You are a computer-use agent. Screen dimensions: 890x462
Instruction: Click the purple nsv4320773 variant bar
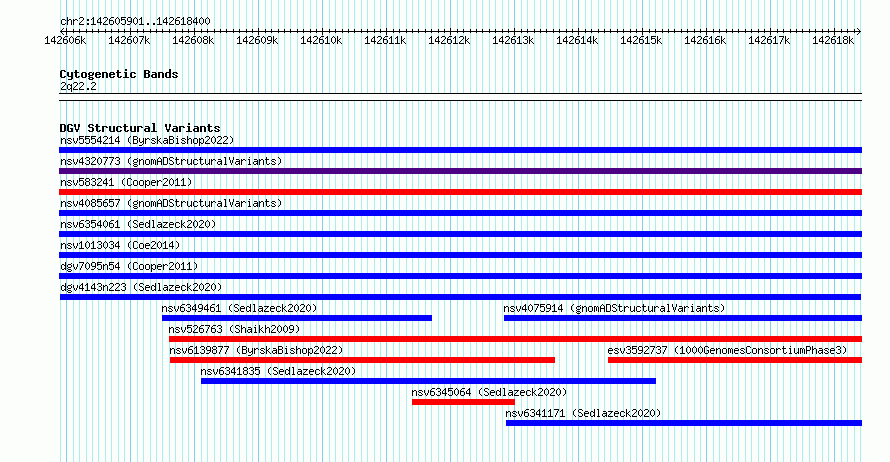tap(460, 171)
